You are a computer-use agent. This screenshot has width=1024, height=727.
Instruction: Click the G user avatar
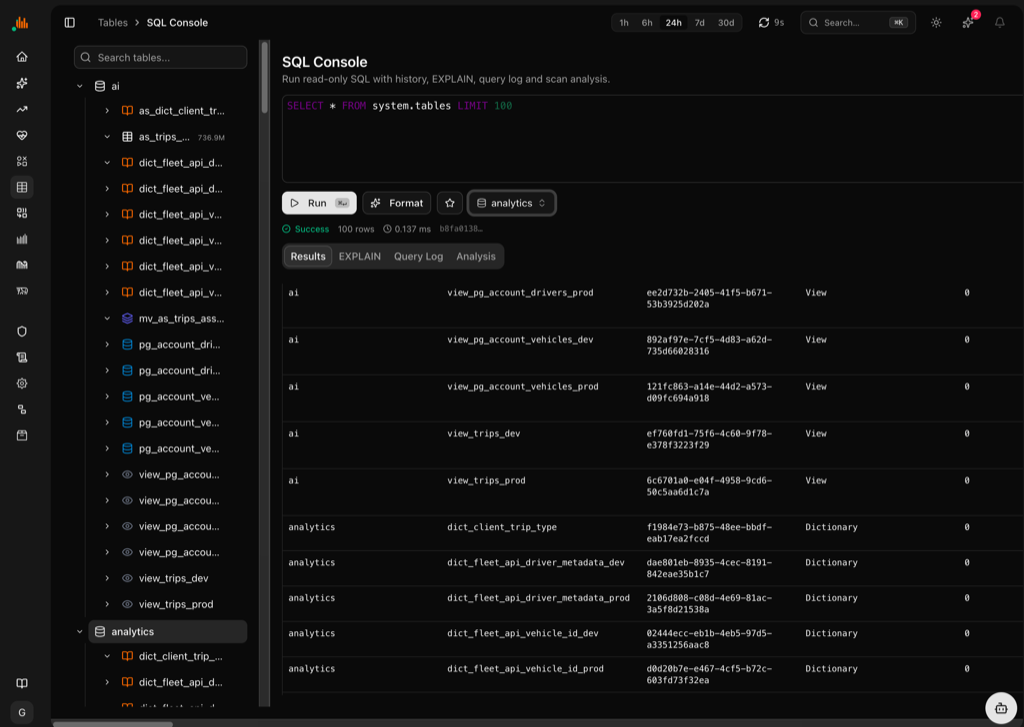click(22, 713)
